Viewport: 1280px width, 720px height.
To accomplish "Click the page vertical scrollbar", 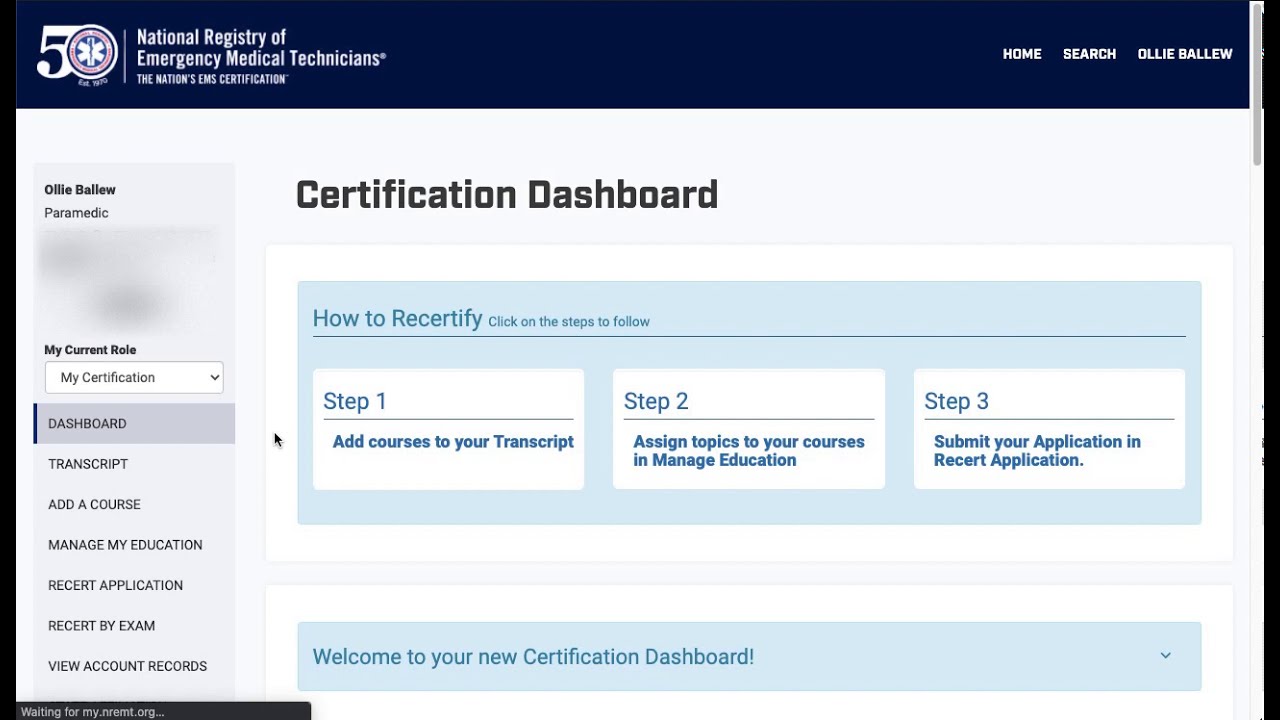I will (1257, 85).
